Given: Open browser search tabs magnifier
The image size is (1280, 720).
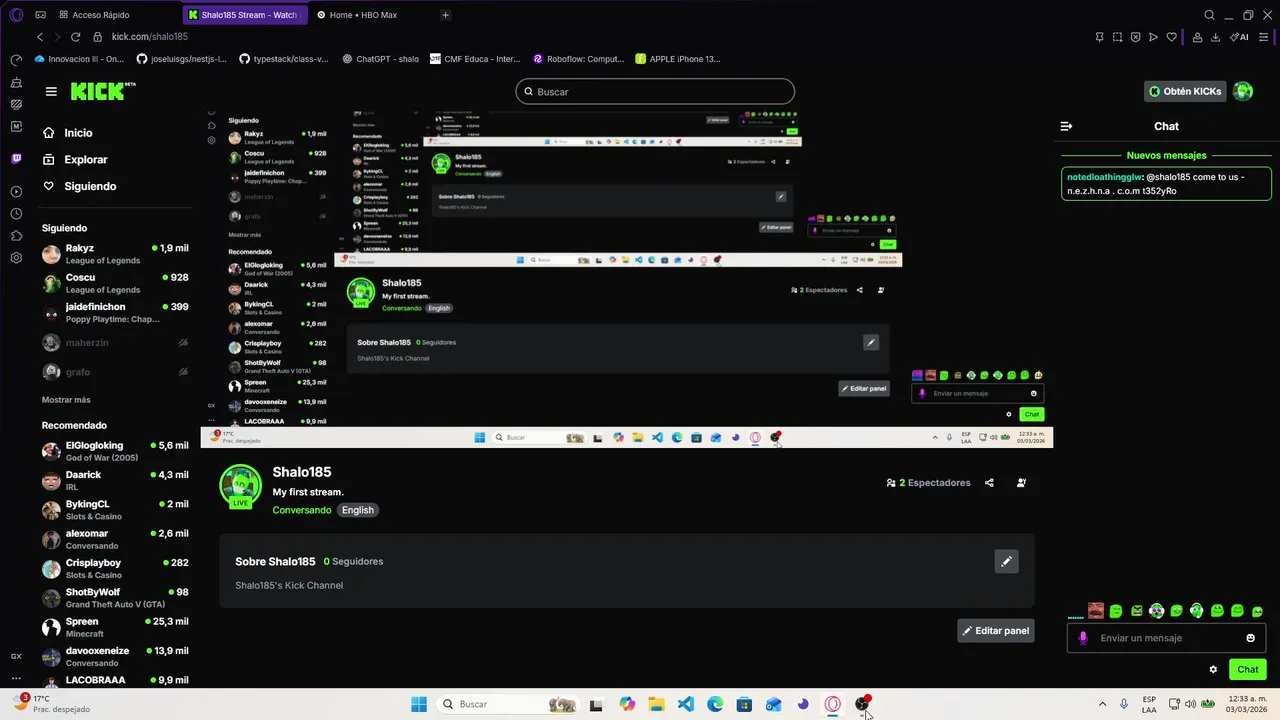Looking at the screenshot, I should coord(1209,15).
